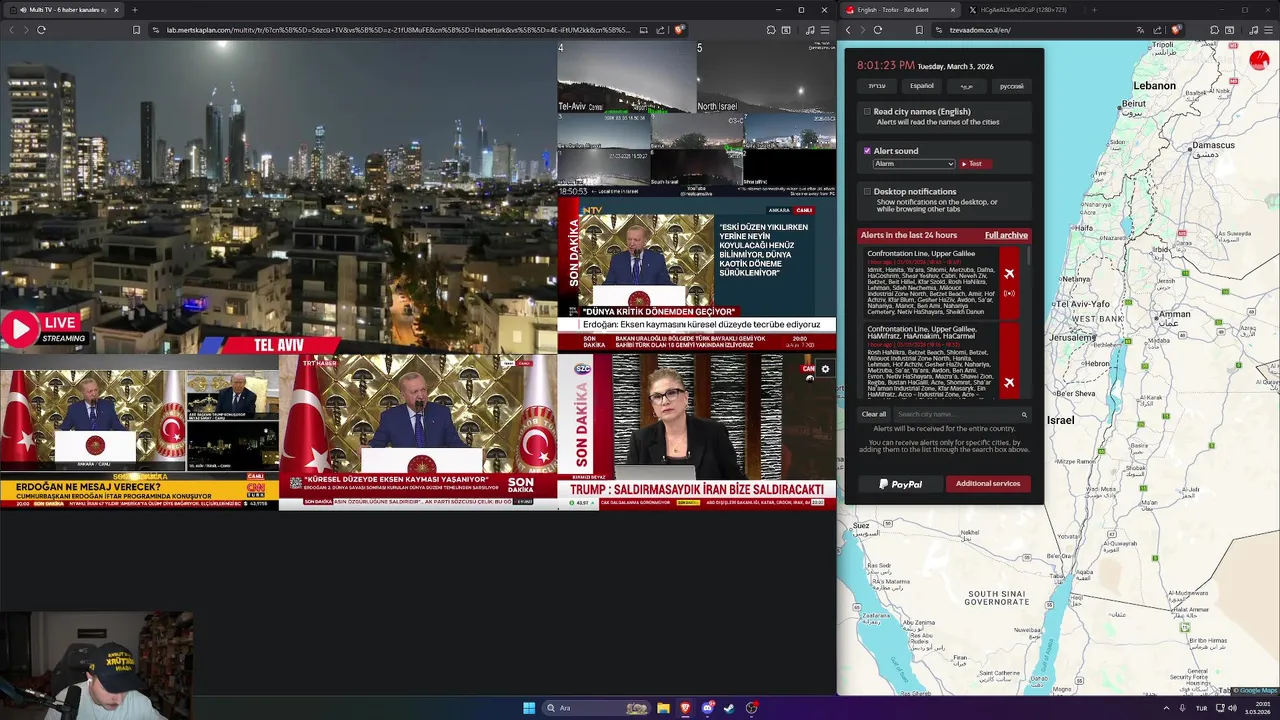1280x720 pixels.
Task: Open the hamburger menu in Multi TV window
Action: [824, 30]
